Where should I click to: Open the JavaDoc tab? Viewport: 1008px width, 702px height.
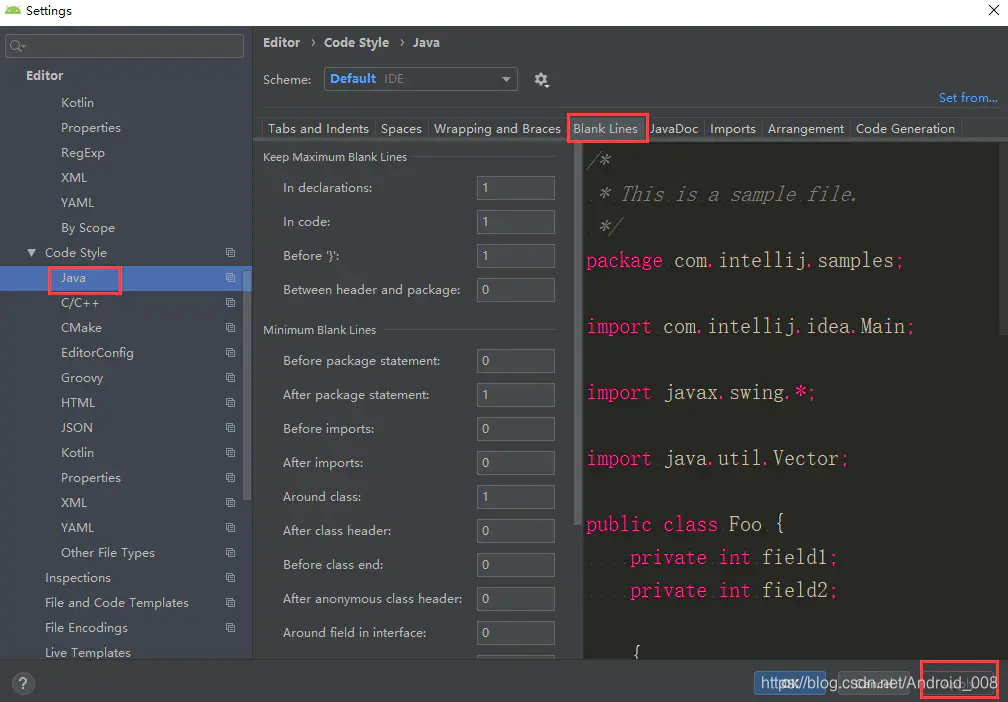674,129
